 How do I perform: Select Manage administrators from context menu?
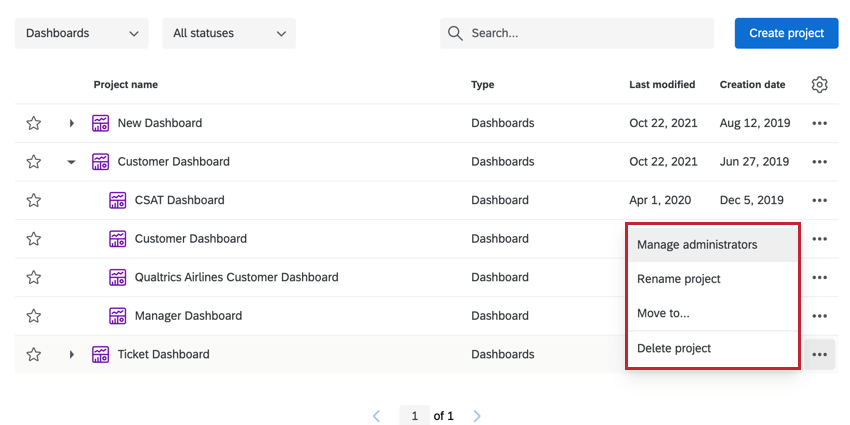pyautogui.click(x=697, y=244)
